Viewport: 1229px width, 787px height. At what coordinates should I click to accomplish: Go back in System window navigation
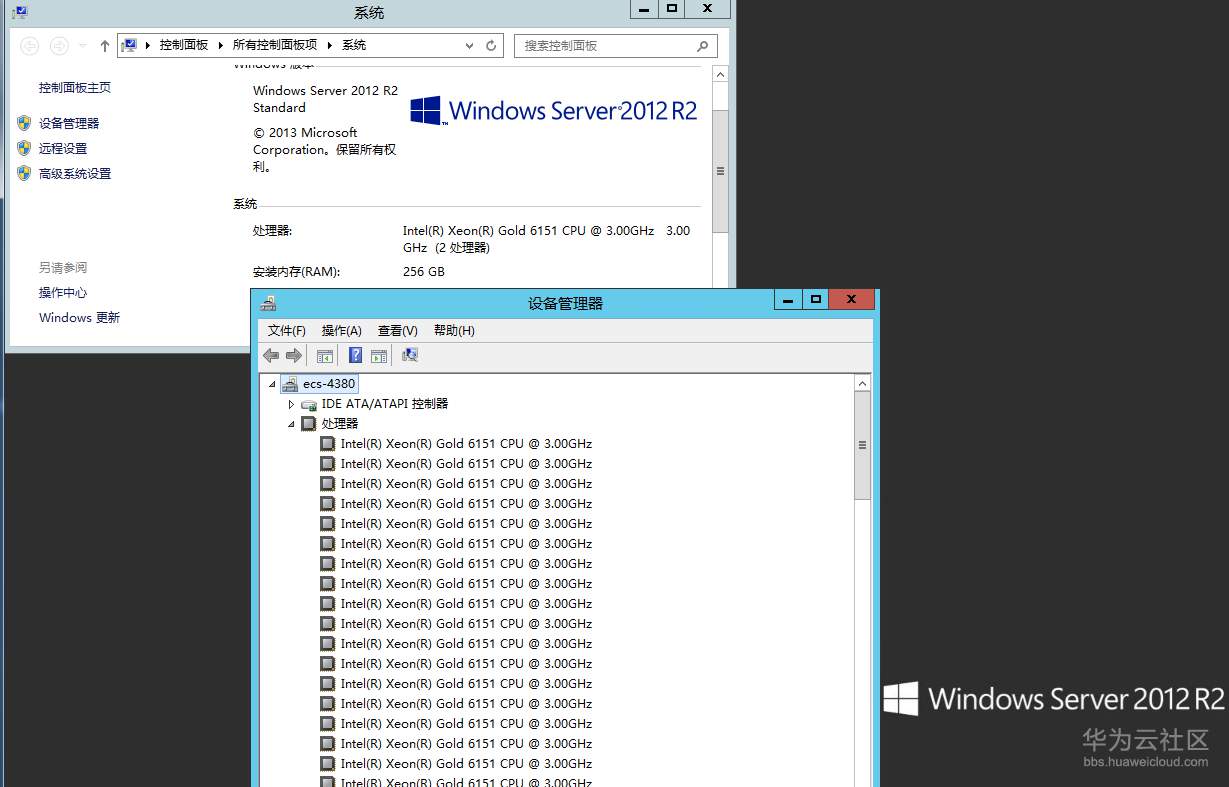tap(30, 45)
